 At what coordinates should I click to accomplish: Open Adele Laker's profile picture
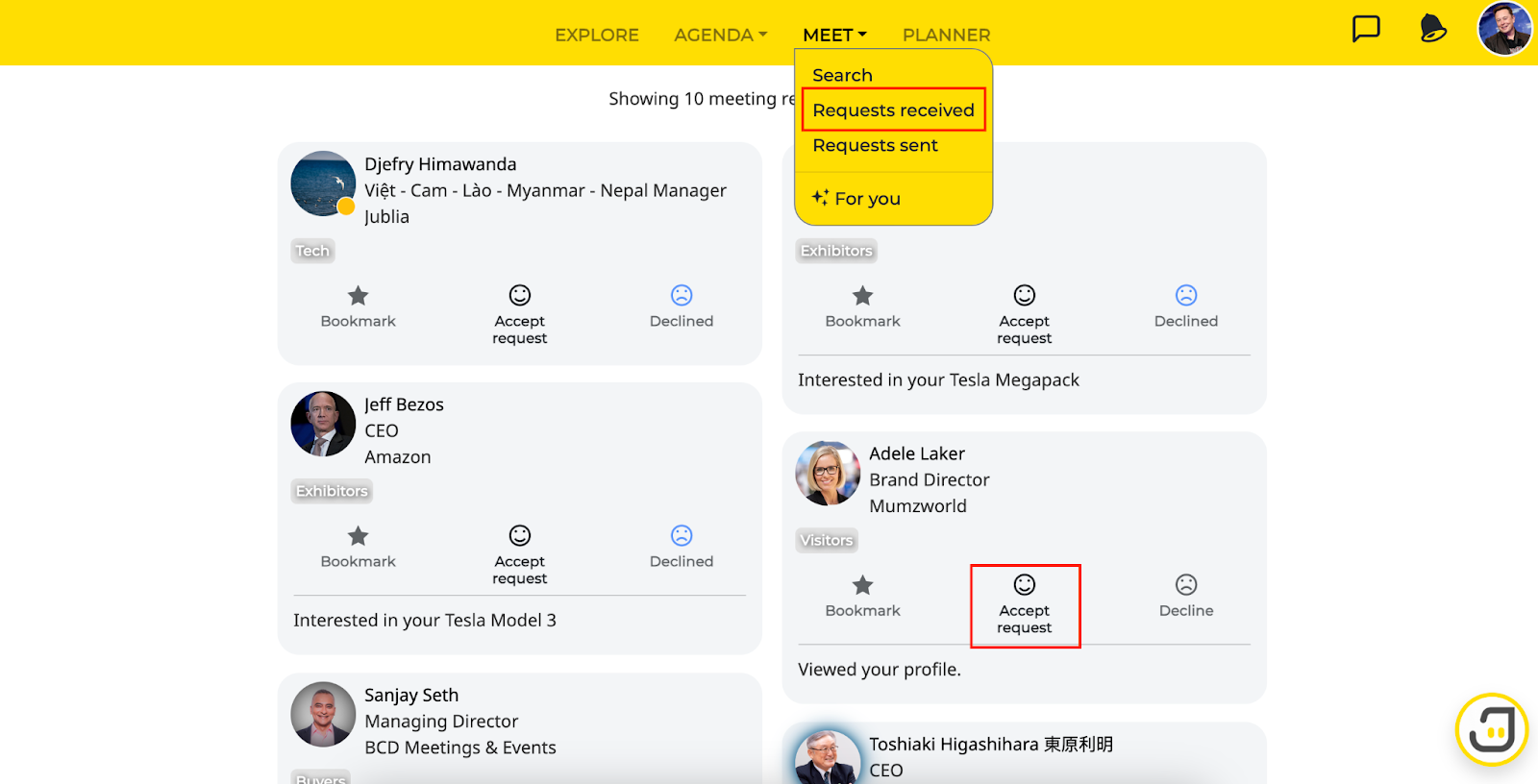coord(828,473)
